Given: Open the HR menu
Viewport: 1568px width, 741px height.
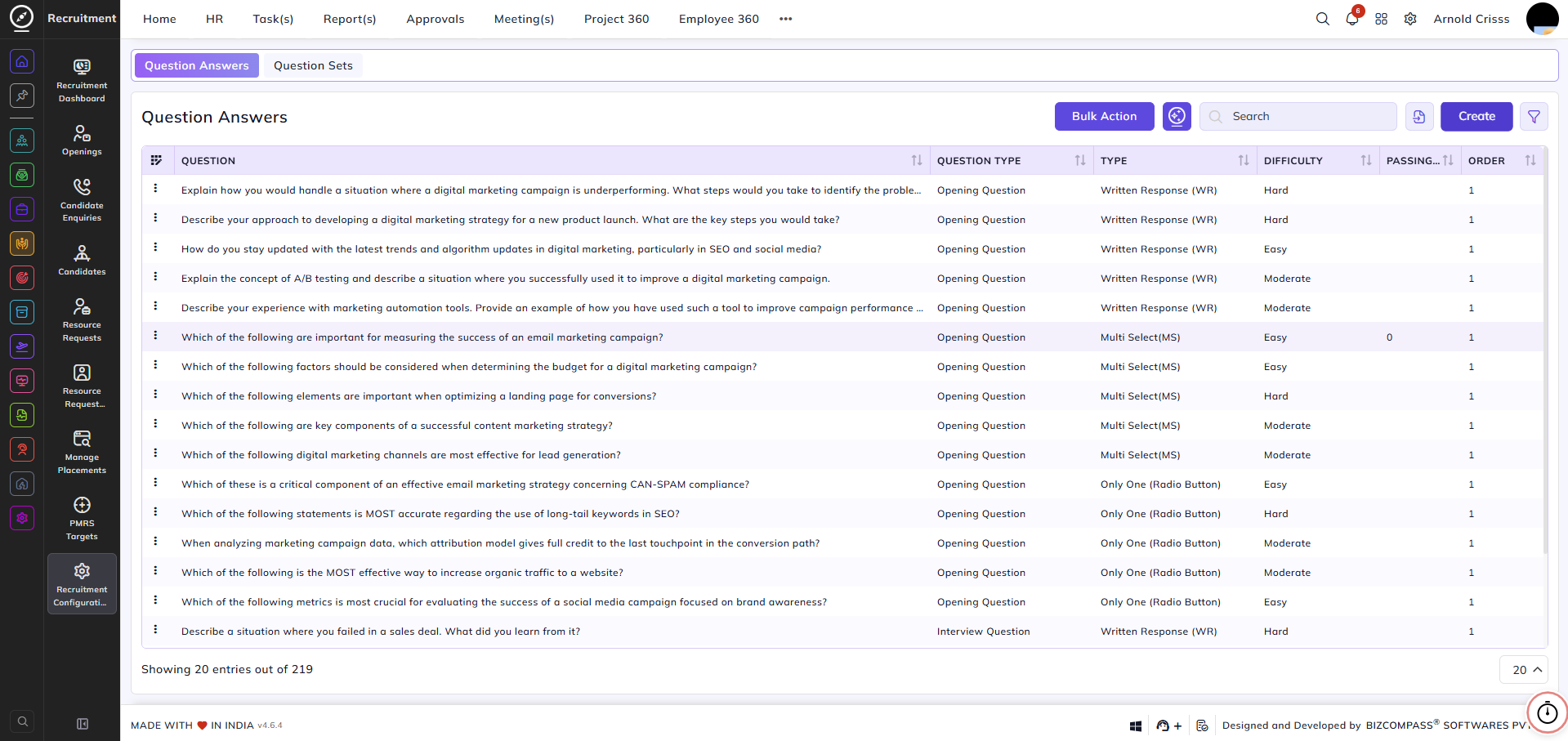Looking at the screenshot, I should 214,19.
